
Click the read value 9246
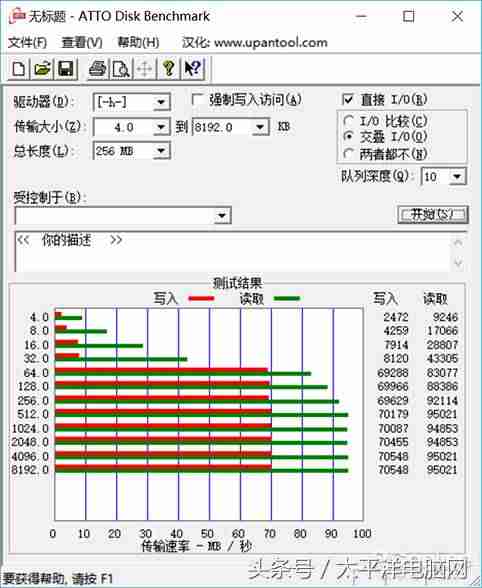445,317
